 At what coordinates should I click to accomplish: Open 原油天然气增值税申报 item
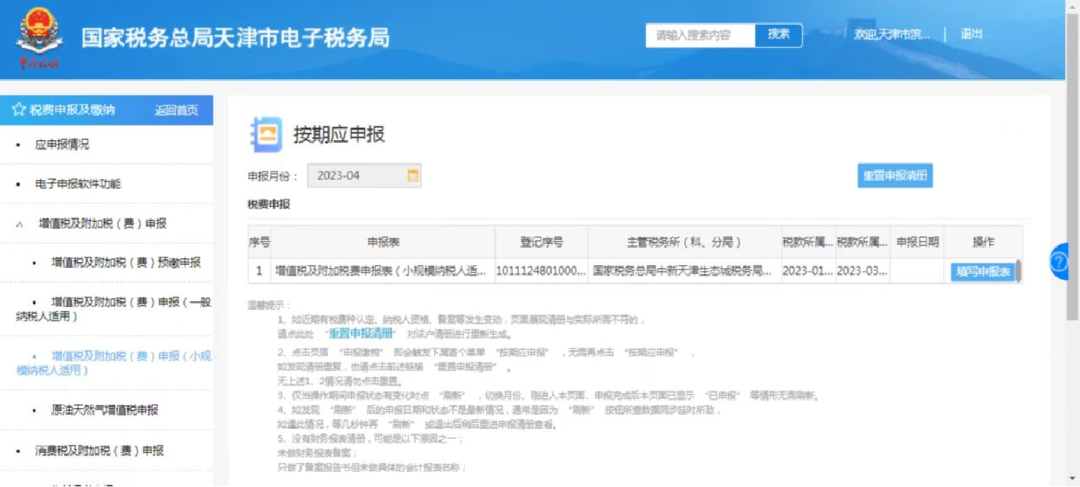tap(107, 410)
